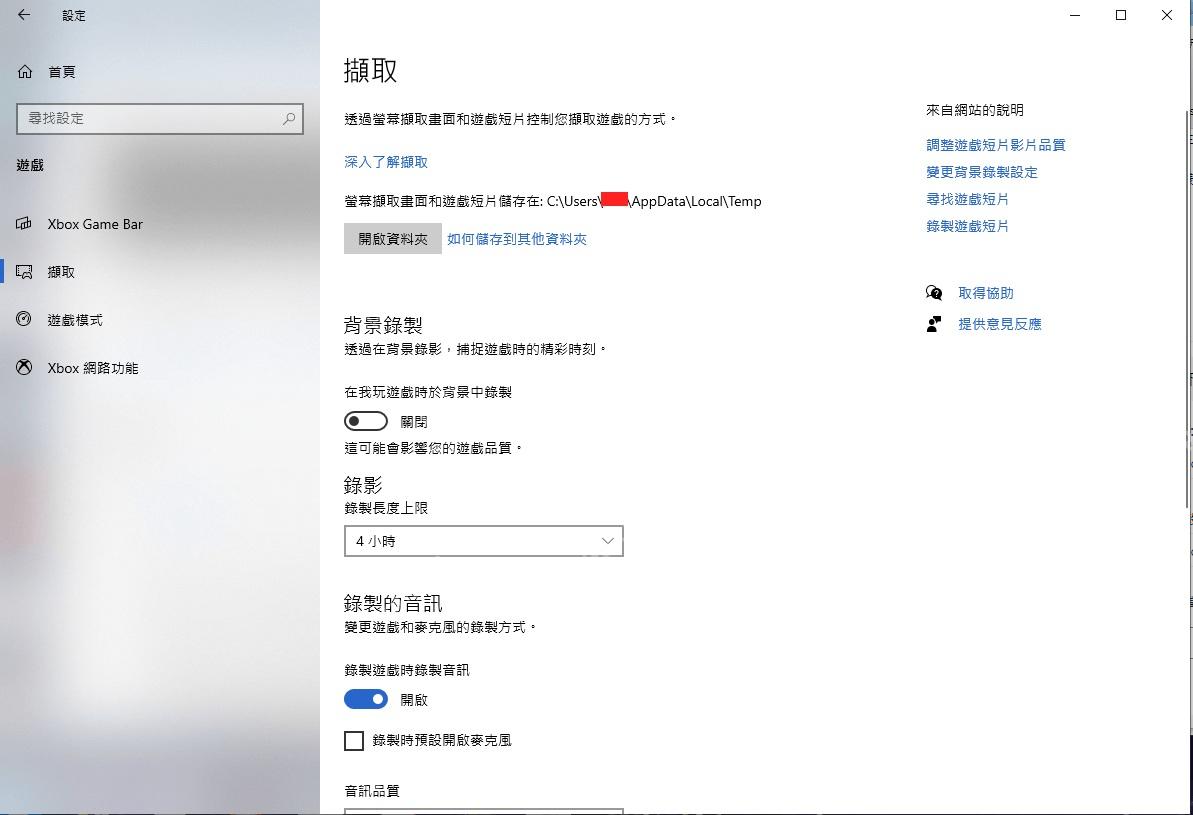The height and width of the screenshot is (815, 1193).
Task: Click the home icon beside 首頁
Action: [x=25, y=72]
